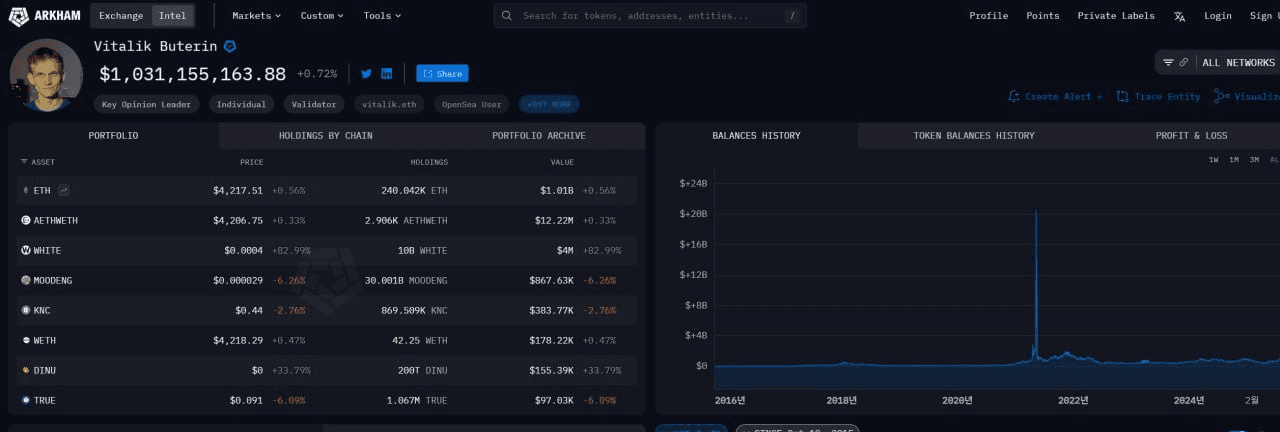Switch to Profit & Loss tab

click(1191, 135)
